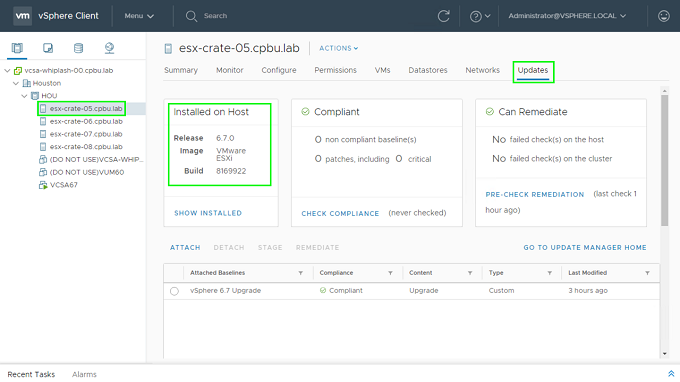Viewport: 680px width, 382px height.
Task: Click the vertical scrollbar thumb
Action: pyautogui.click(x=664, y=160)
